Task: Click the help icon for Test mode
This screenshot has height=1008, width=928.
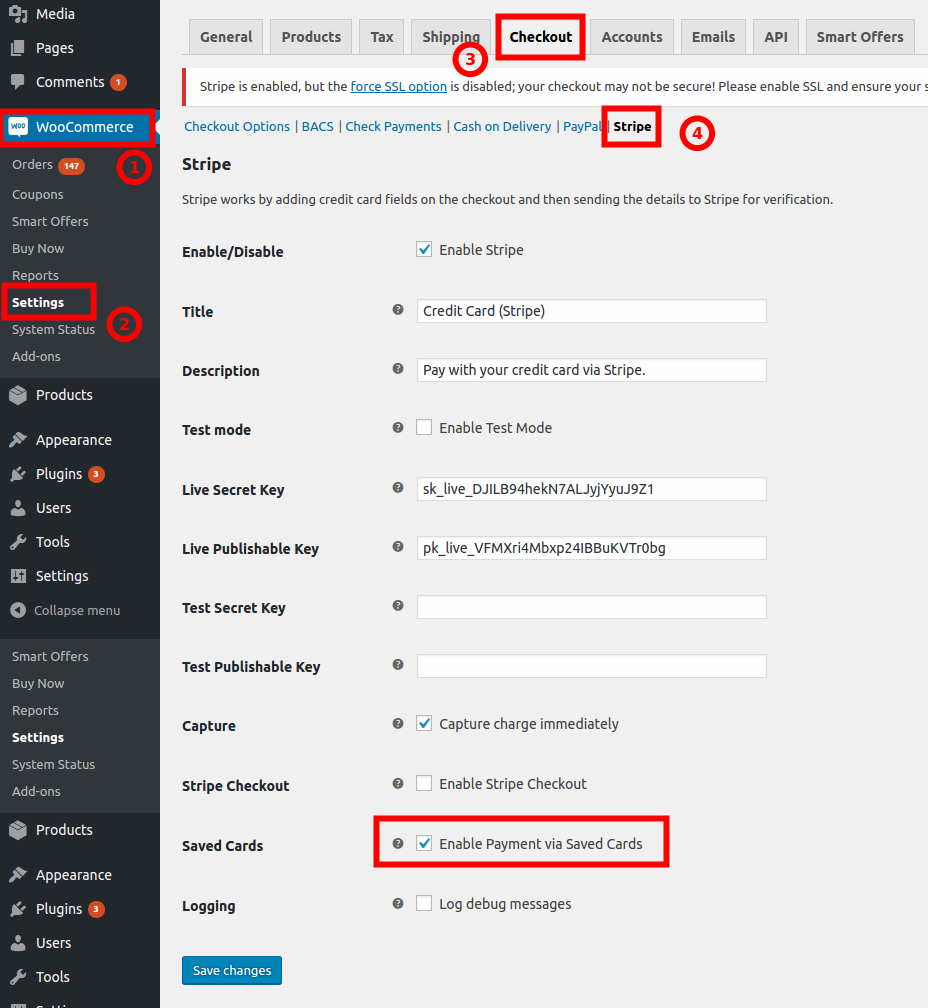Action: (398, 428)
